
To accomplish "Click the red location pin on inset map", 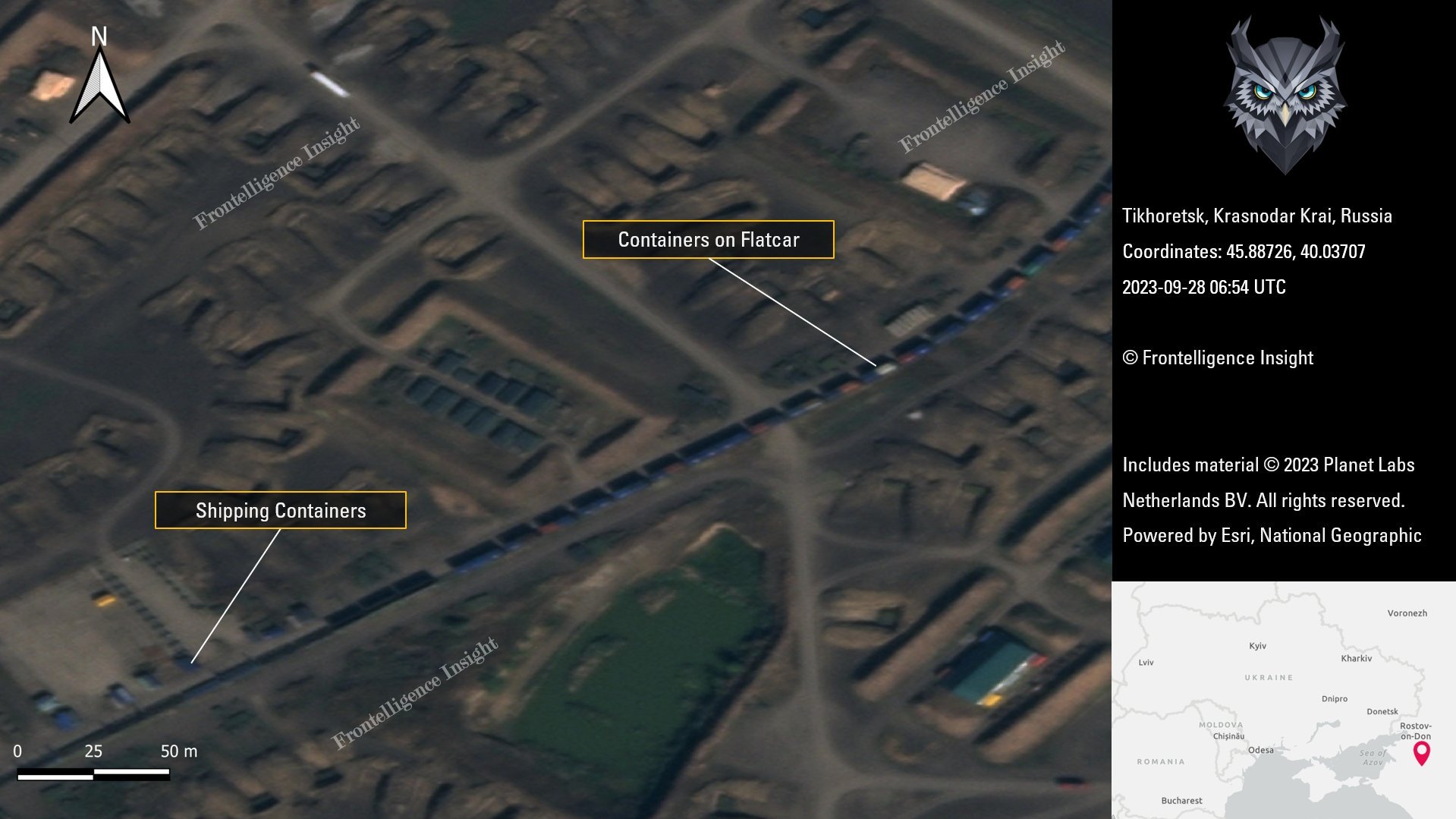I will (1421, 752).
